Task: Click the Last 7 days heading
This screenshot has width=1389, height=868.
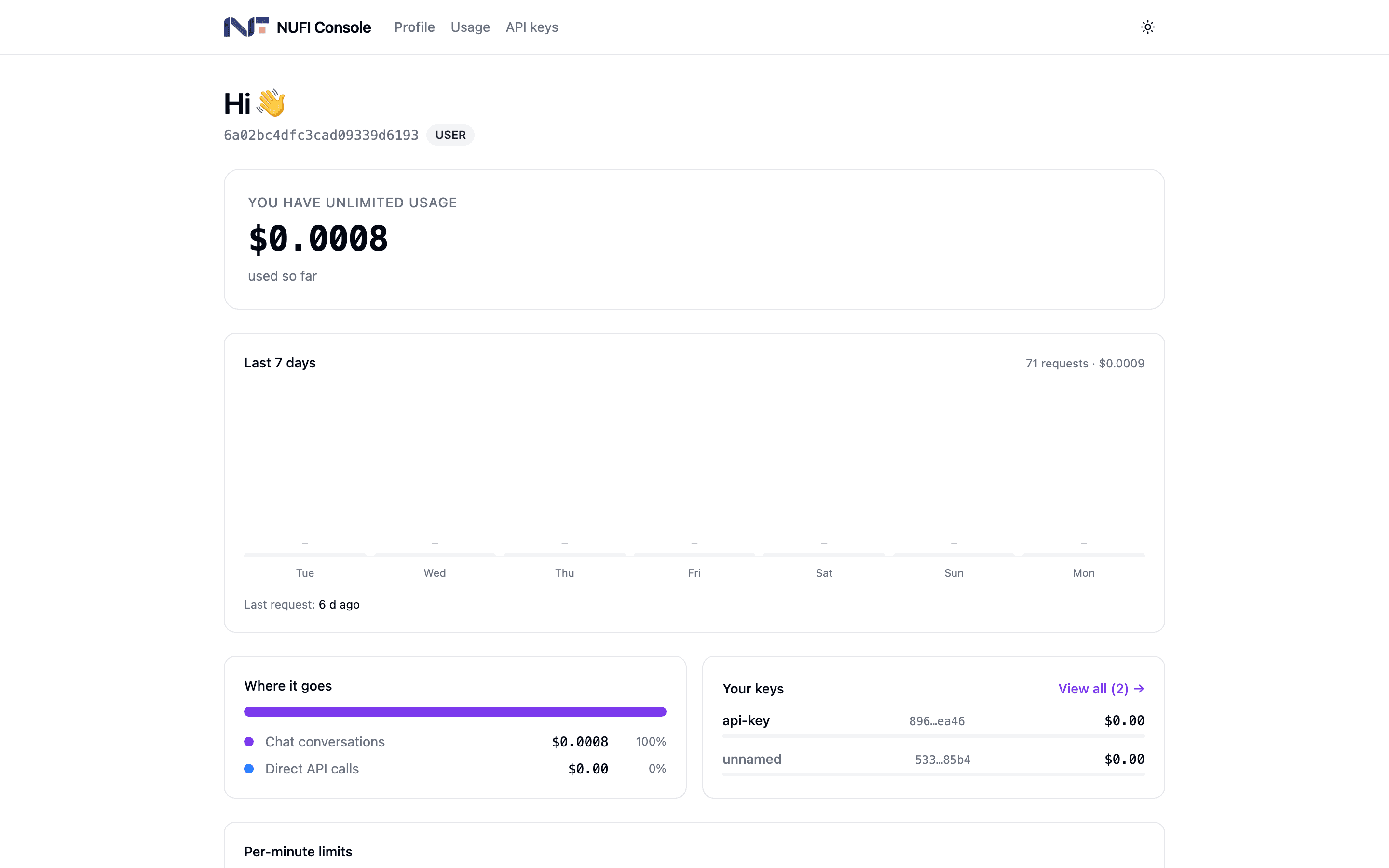Action: [280, 363]
